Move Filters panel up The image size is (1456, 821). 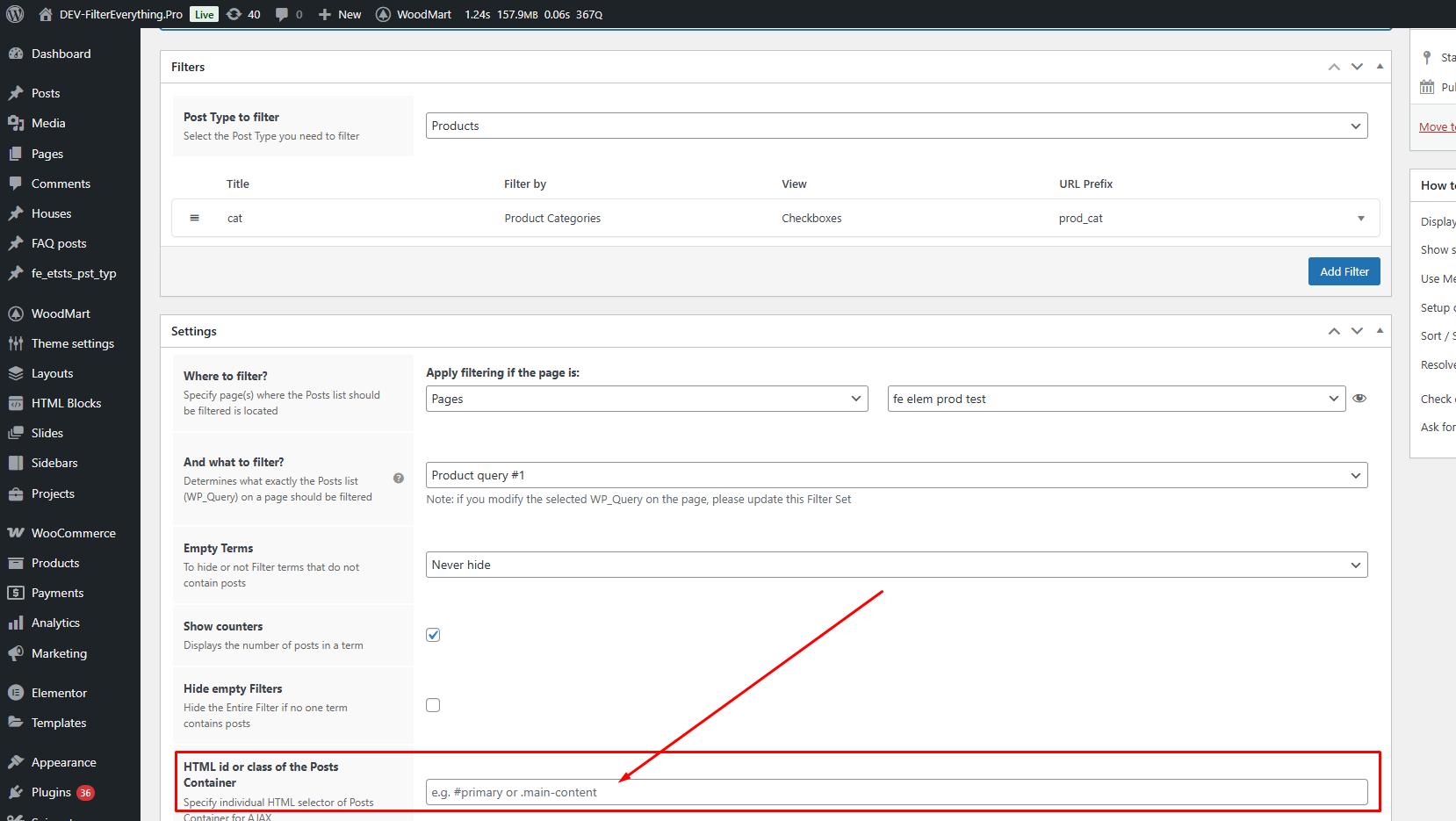[x=1334, y=67]
